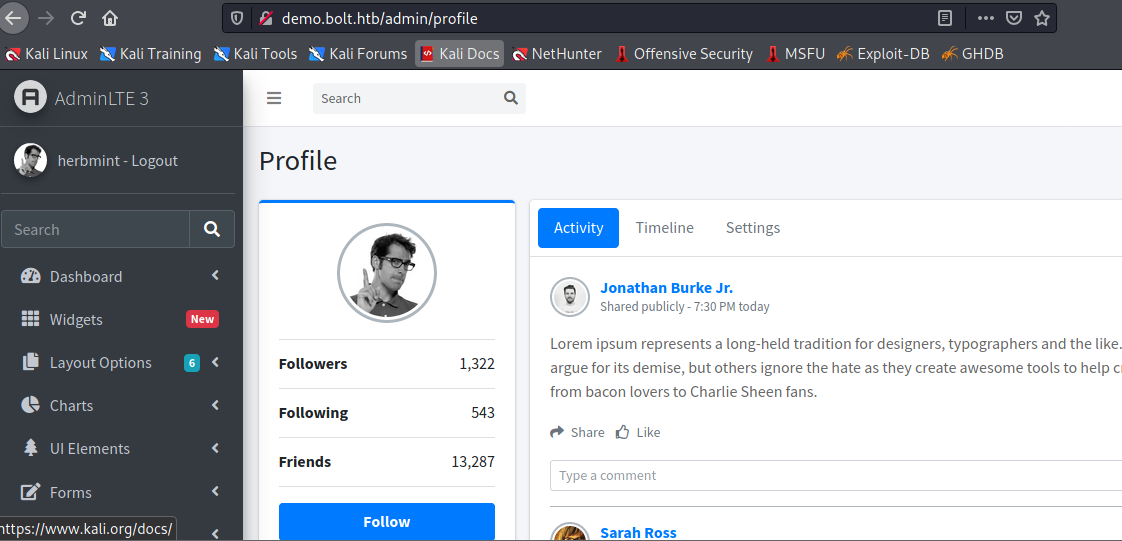
Task: Click the AdminLTE logo icon
Action: click(x=30, y=98)
